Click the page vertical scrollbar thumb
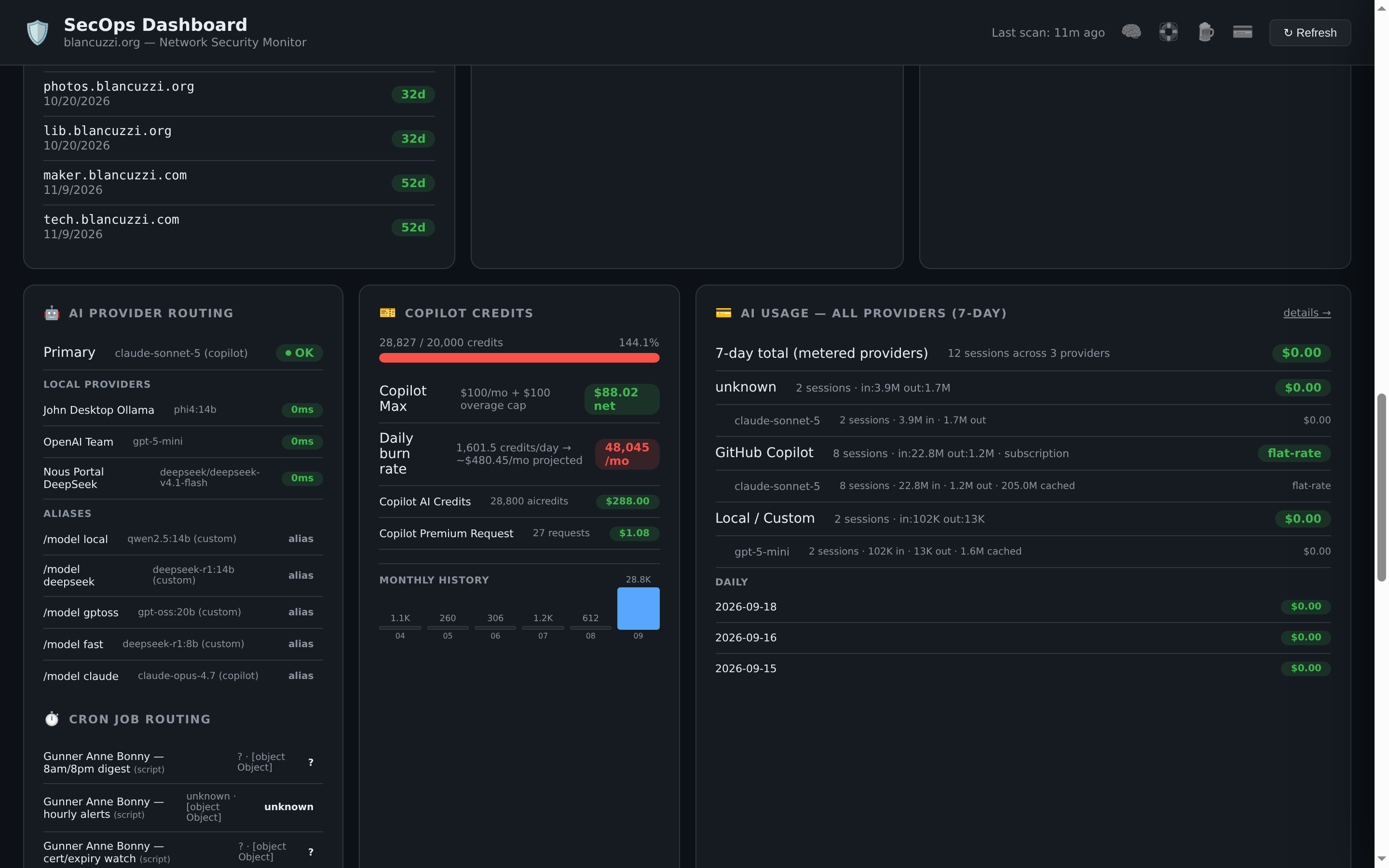The width and height of the screenshot is (1389, 868). [x=1381, y=488]
